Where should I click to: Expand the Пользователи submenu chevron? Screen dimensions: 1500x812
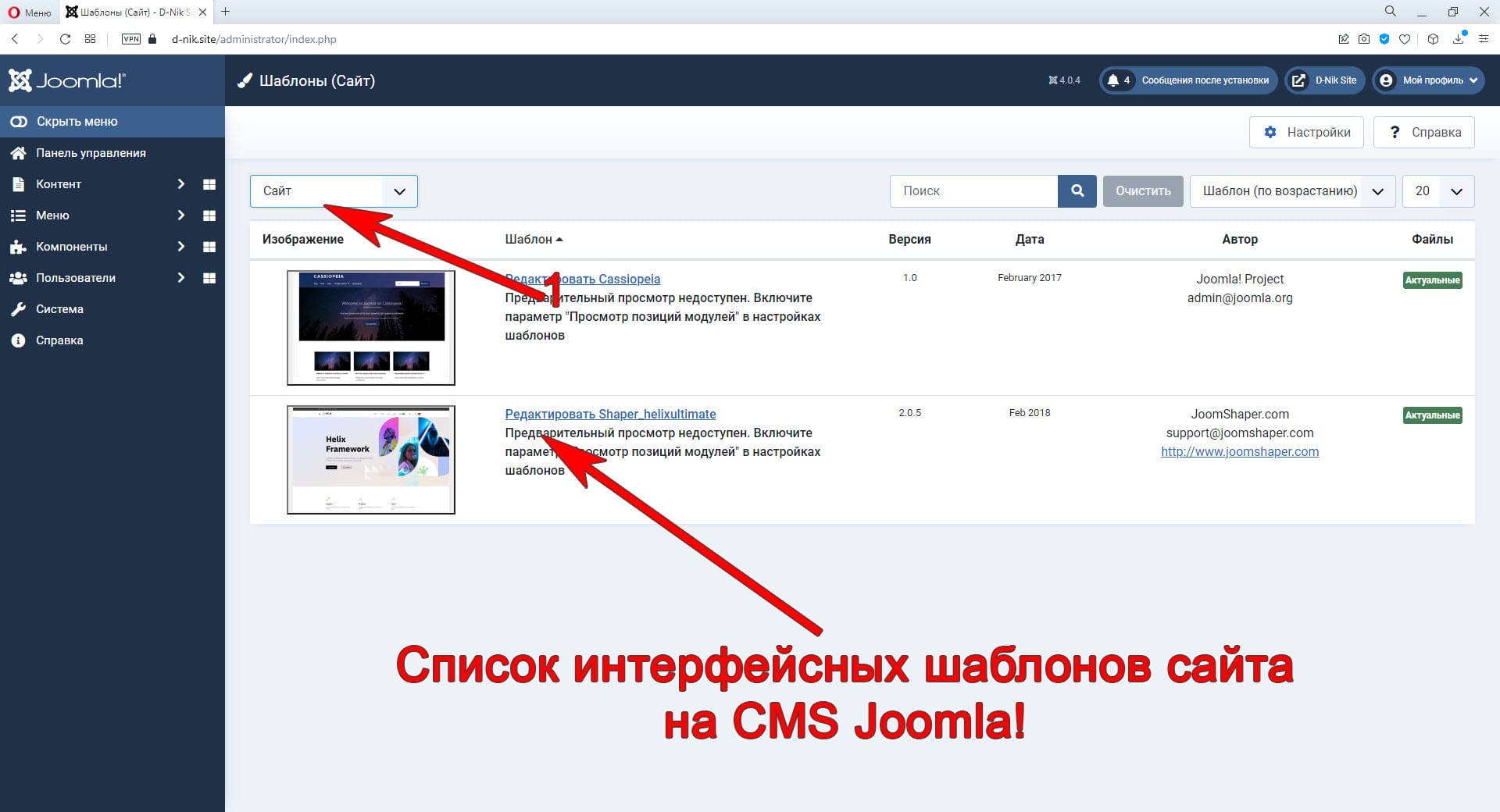click(181, 278)
